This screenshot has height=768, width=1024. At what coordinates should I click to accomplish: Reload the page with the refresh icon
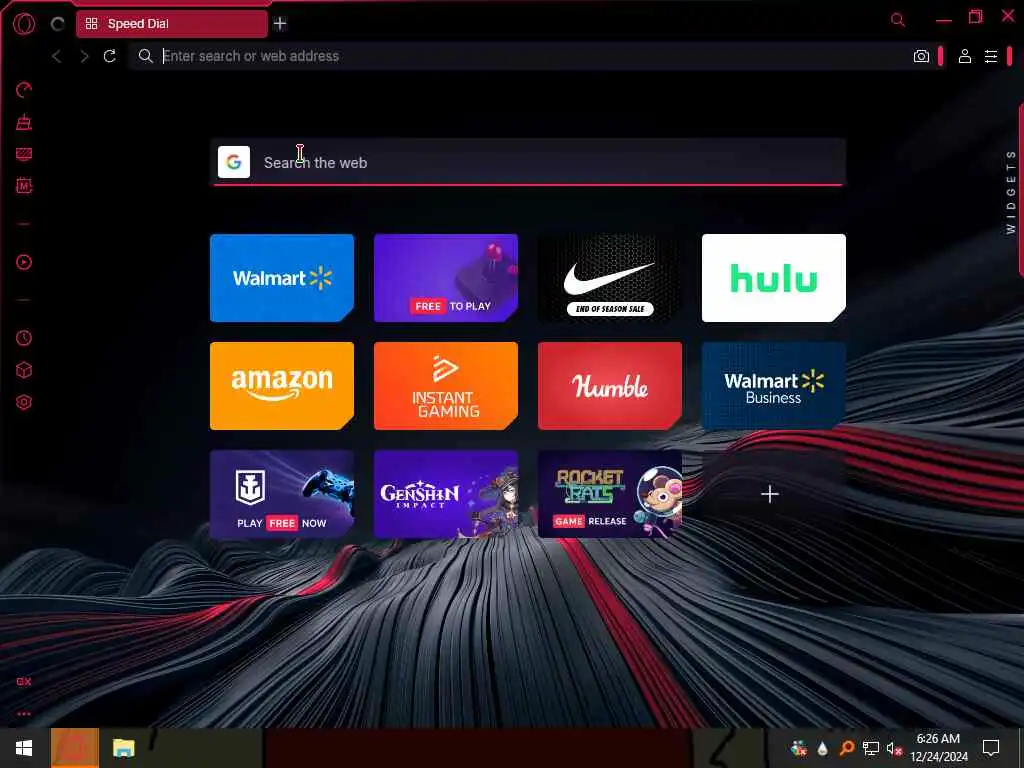(x=110, y=56)
